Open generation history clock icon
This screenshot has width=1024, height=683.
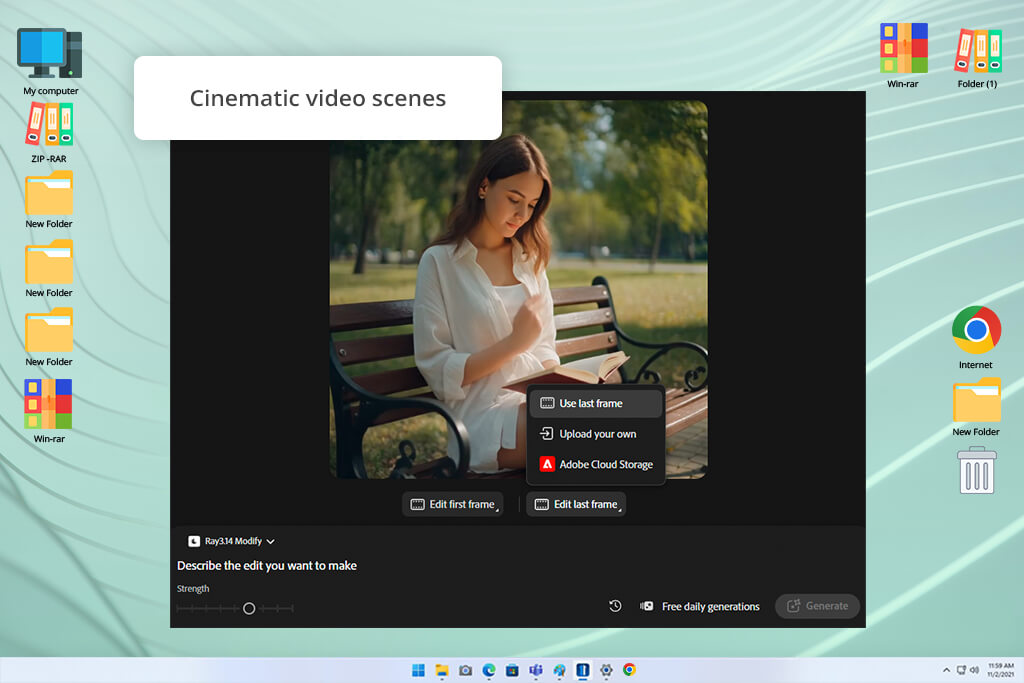[x=615, y=606]
